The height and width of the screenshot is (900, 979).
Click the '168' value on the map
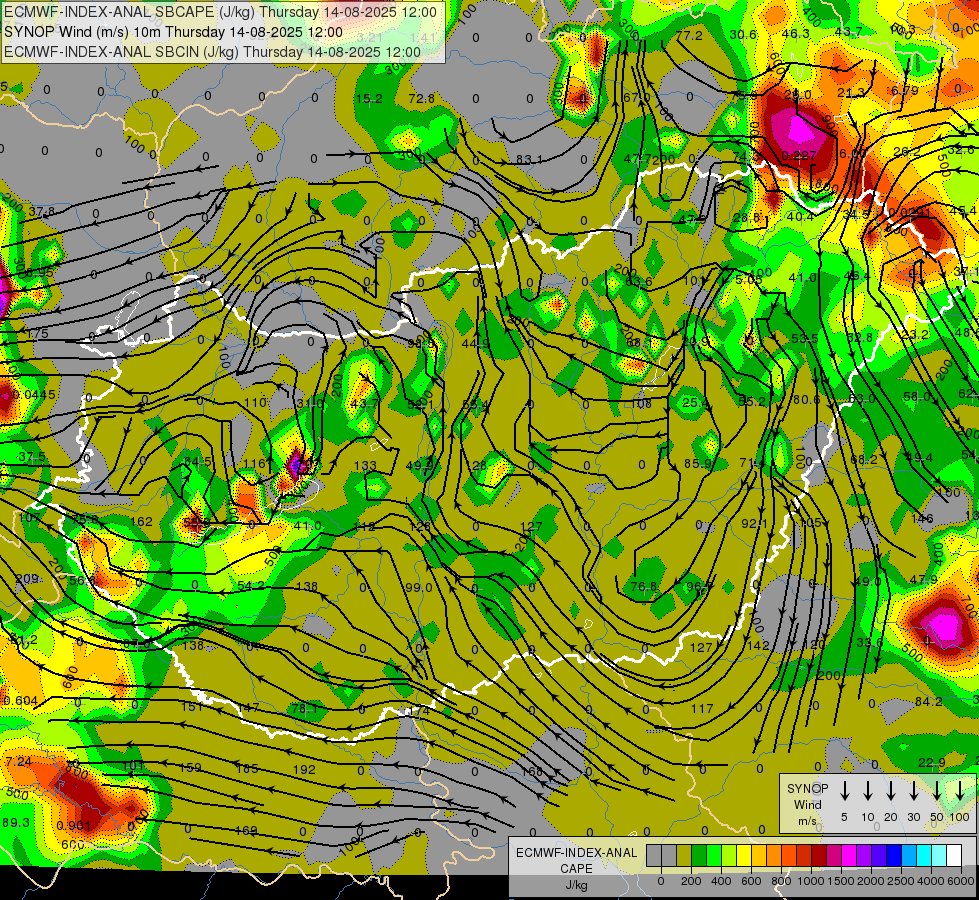(x=532, y=772)
